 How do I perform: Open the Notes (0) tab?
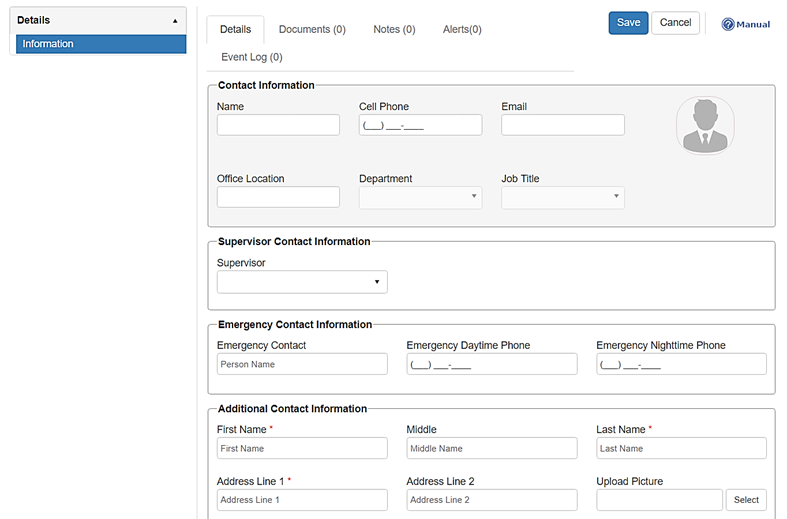point(394,30)
